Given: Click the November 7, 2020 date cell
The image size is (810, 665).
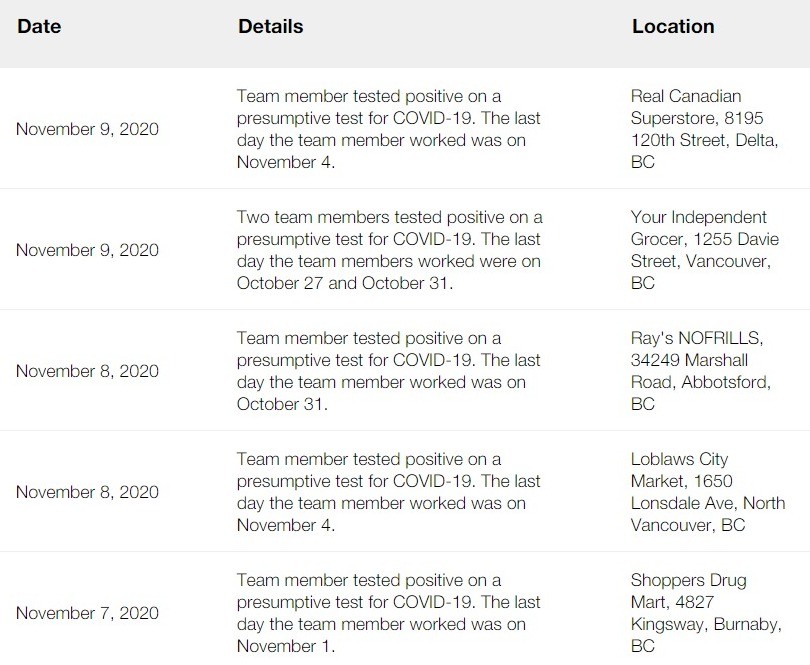Looking at the screenshot, I should click(x=87, y=613).
